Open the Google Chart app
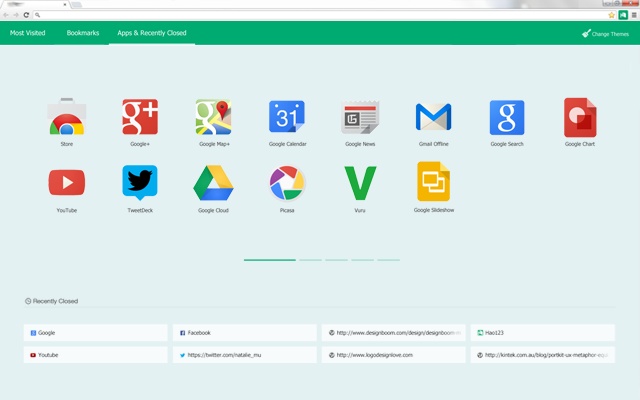 [580, 118]
